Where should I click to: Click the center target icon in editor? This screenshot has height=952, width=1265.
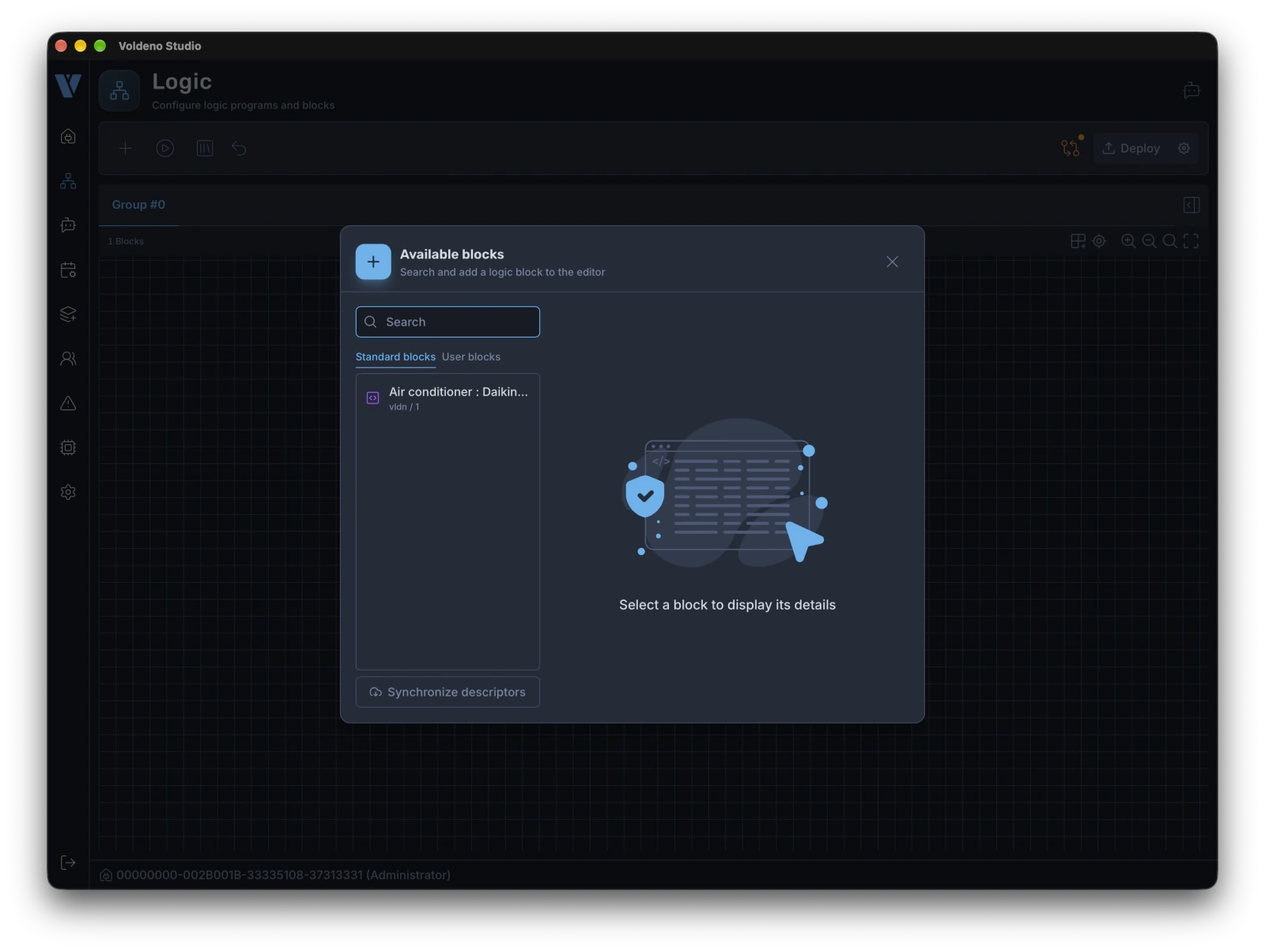coord(1099,241)
